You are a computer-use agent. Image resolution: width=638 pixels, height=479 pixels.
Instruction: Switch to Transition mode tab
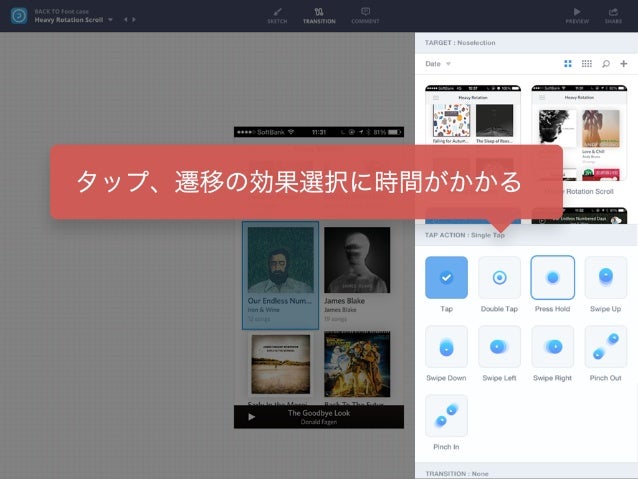(319, 16)
